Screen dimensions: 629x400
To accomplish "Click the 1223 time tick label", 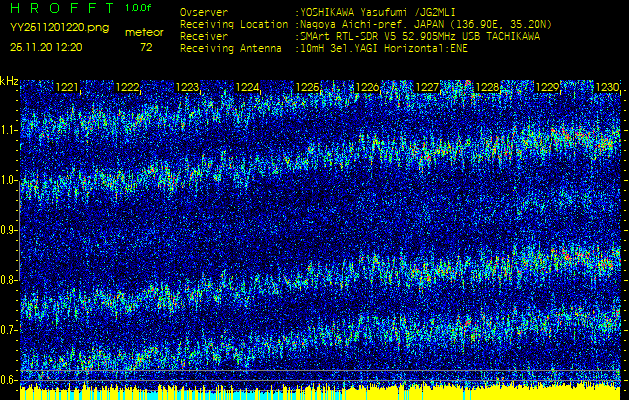I will [187, 88].
